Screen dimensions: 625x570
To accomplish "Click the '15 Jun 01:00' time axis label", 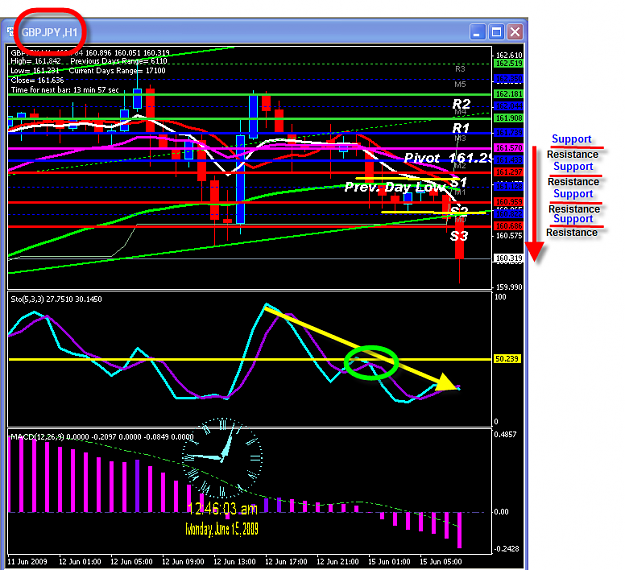I will click(x=389, y=562).
